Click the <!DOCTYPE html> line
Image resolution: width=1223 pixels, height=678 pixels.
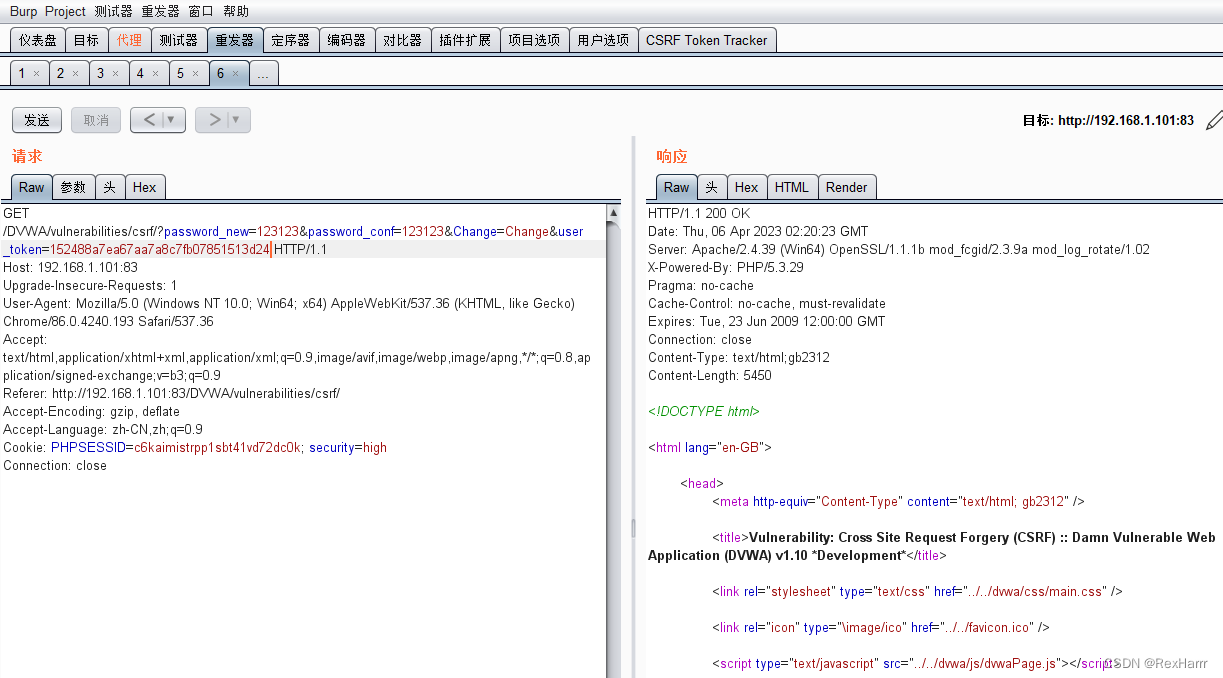704,411
